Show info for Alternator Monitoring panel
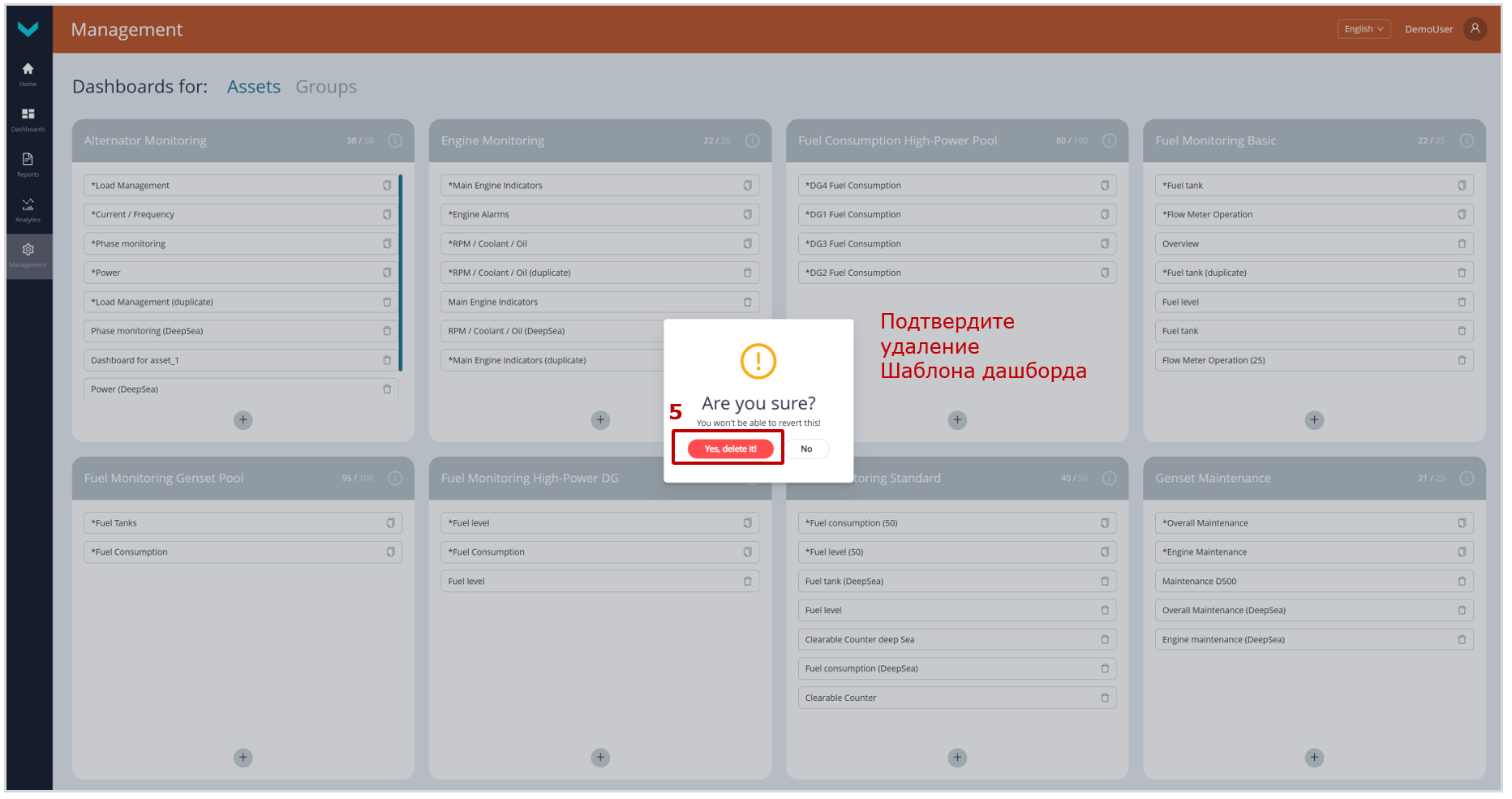This screenshot has height=799, width=1512. [x=395, y=140]
